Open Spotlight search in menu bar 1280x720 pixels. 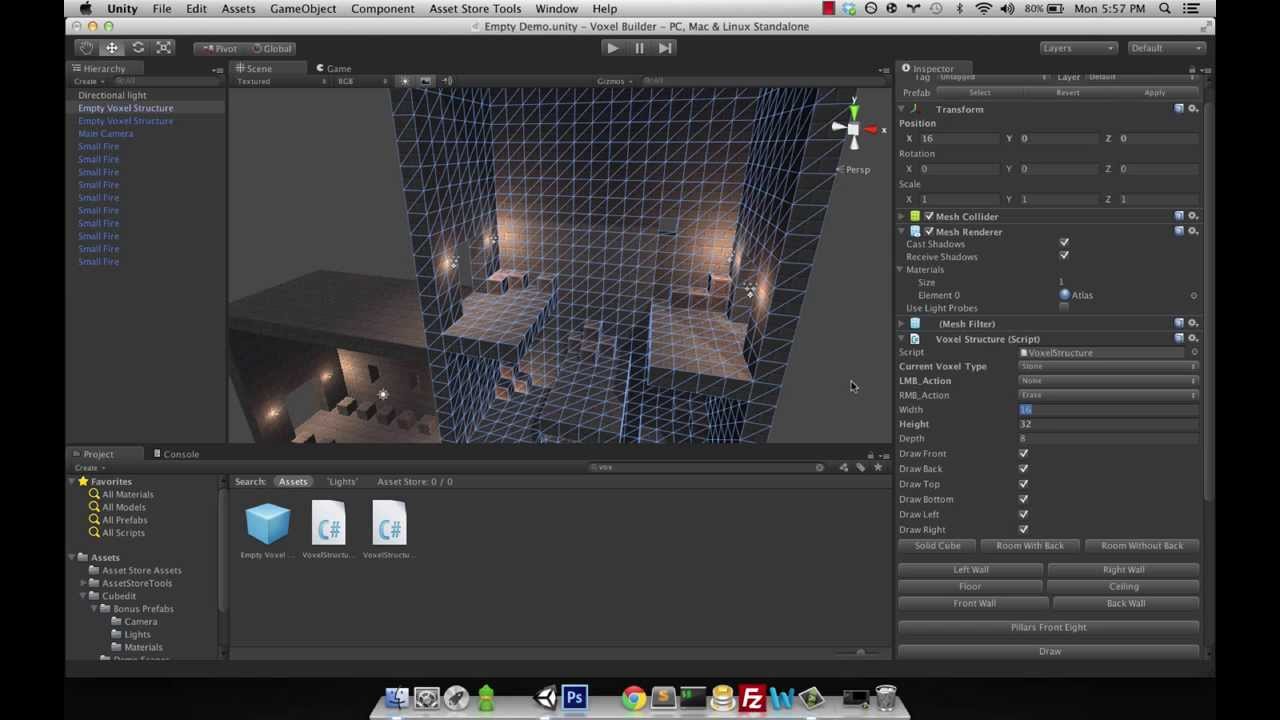coord(1165,9)
